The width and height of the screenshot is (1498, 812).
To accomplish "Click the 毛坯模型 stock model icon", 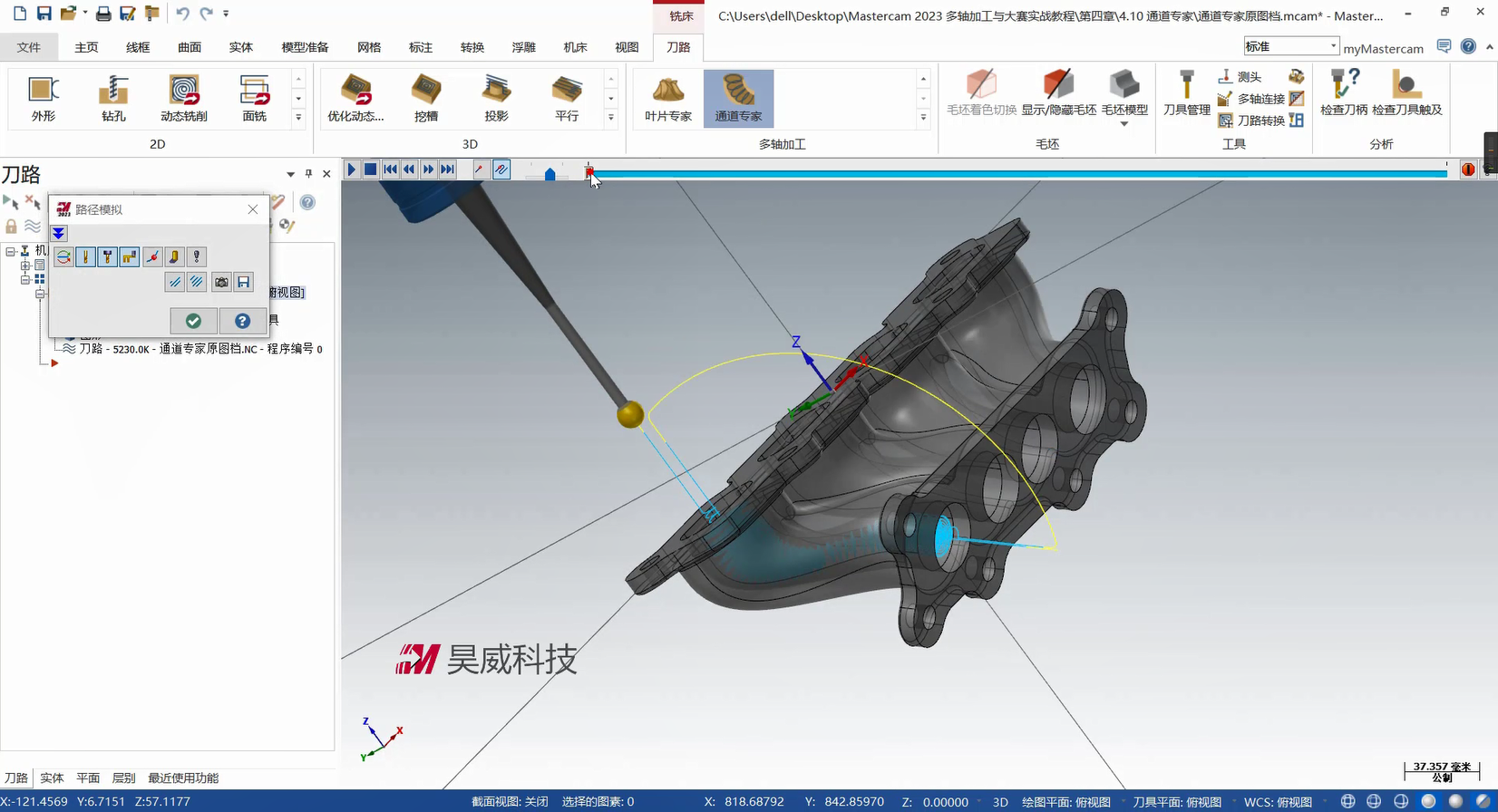I will 1124,92.
